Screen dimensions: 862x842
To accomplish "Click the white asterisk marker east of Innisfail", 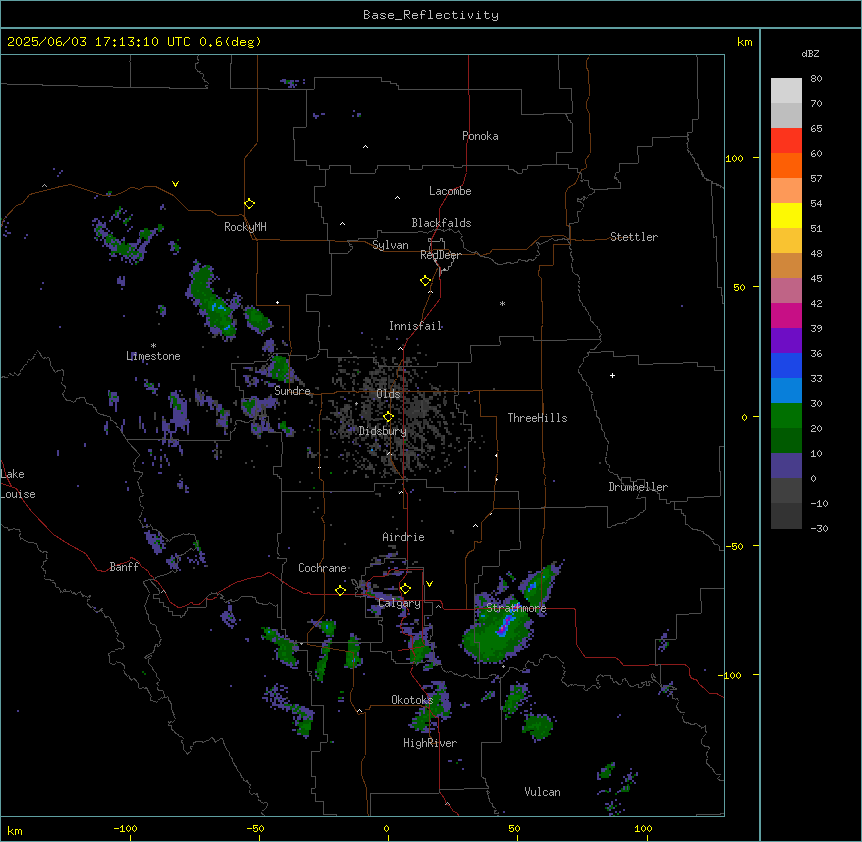I will click(502, 303).
